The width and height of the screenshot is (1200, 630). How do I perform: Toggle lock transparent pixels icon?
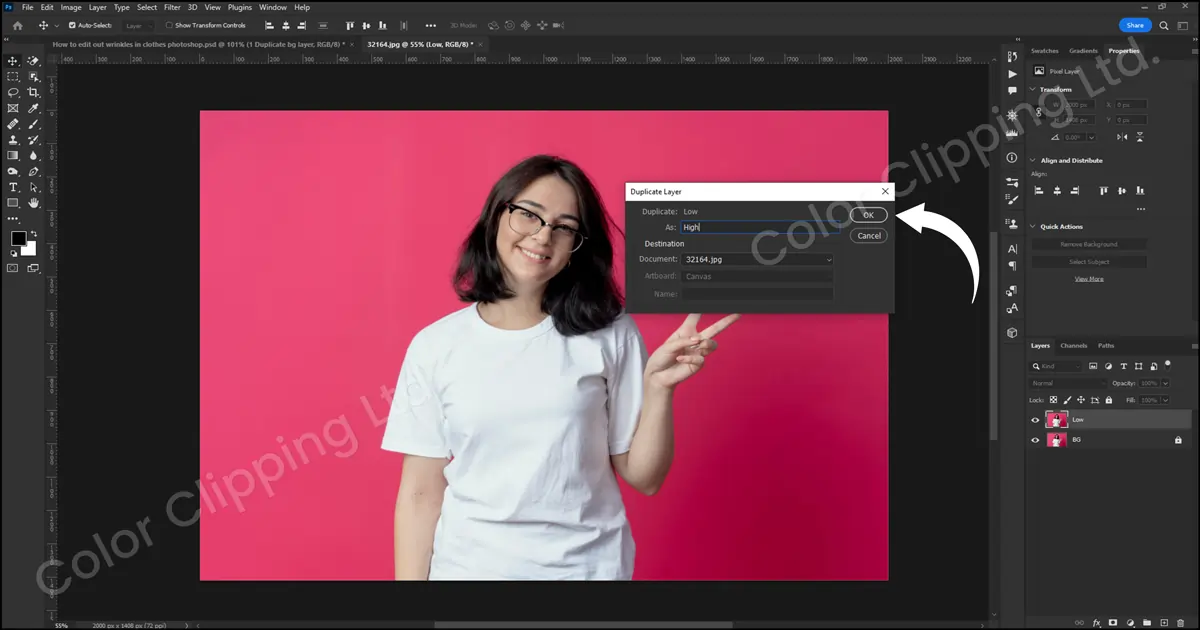tap(1053, 400)
